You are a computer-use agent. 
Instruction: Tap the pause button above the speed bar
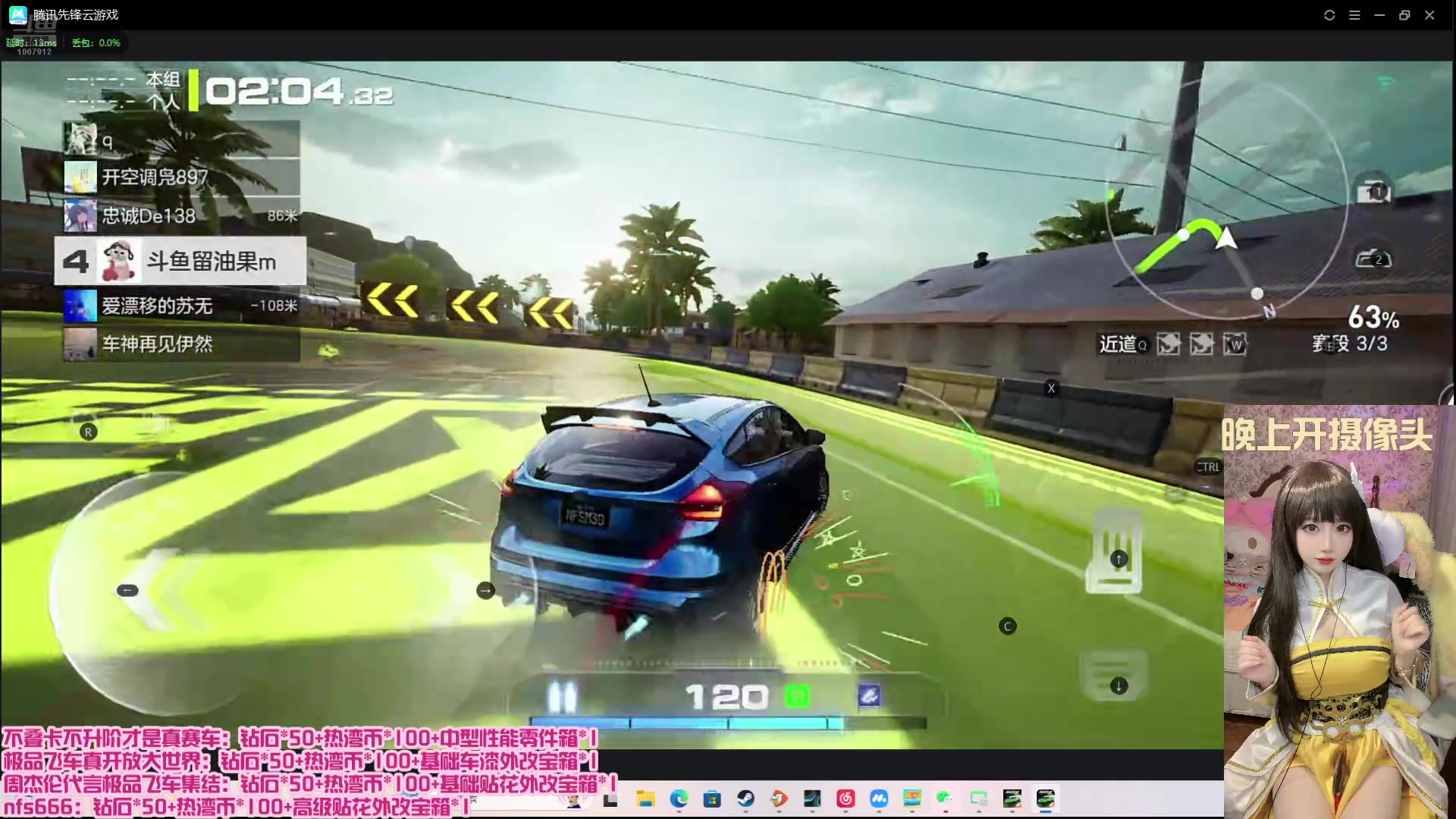click(x=562, y=697)
